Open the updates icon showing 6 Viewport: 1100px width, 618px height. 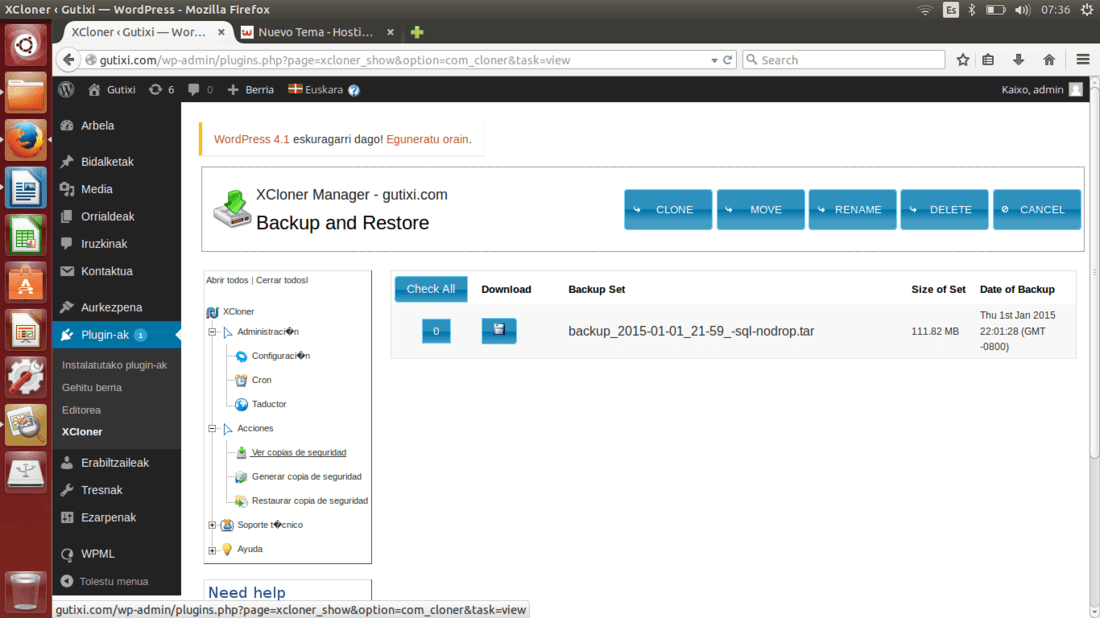161,90
